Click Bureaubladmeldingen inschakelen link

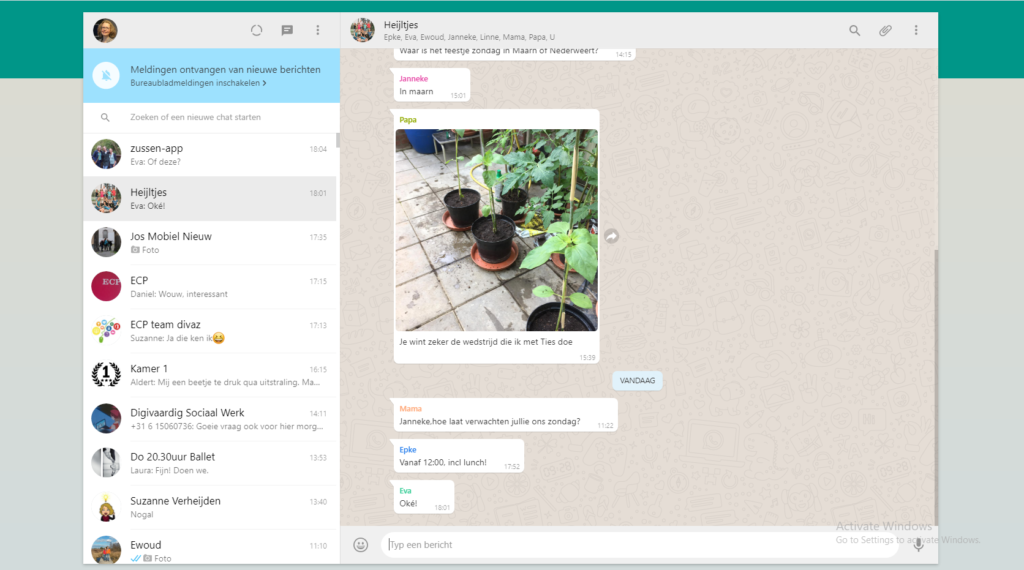point(198,83)
